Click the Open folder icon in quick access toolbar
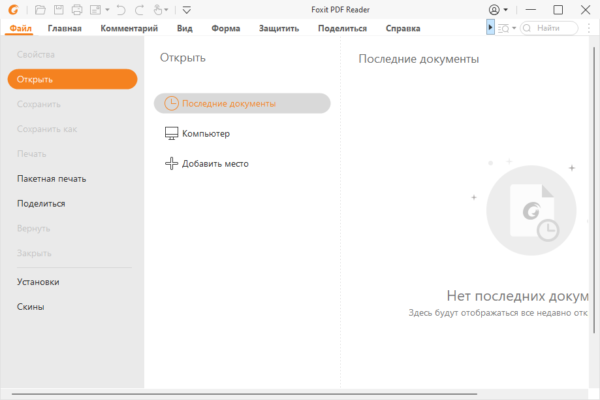 [40, 10]
